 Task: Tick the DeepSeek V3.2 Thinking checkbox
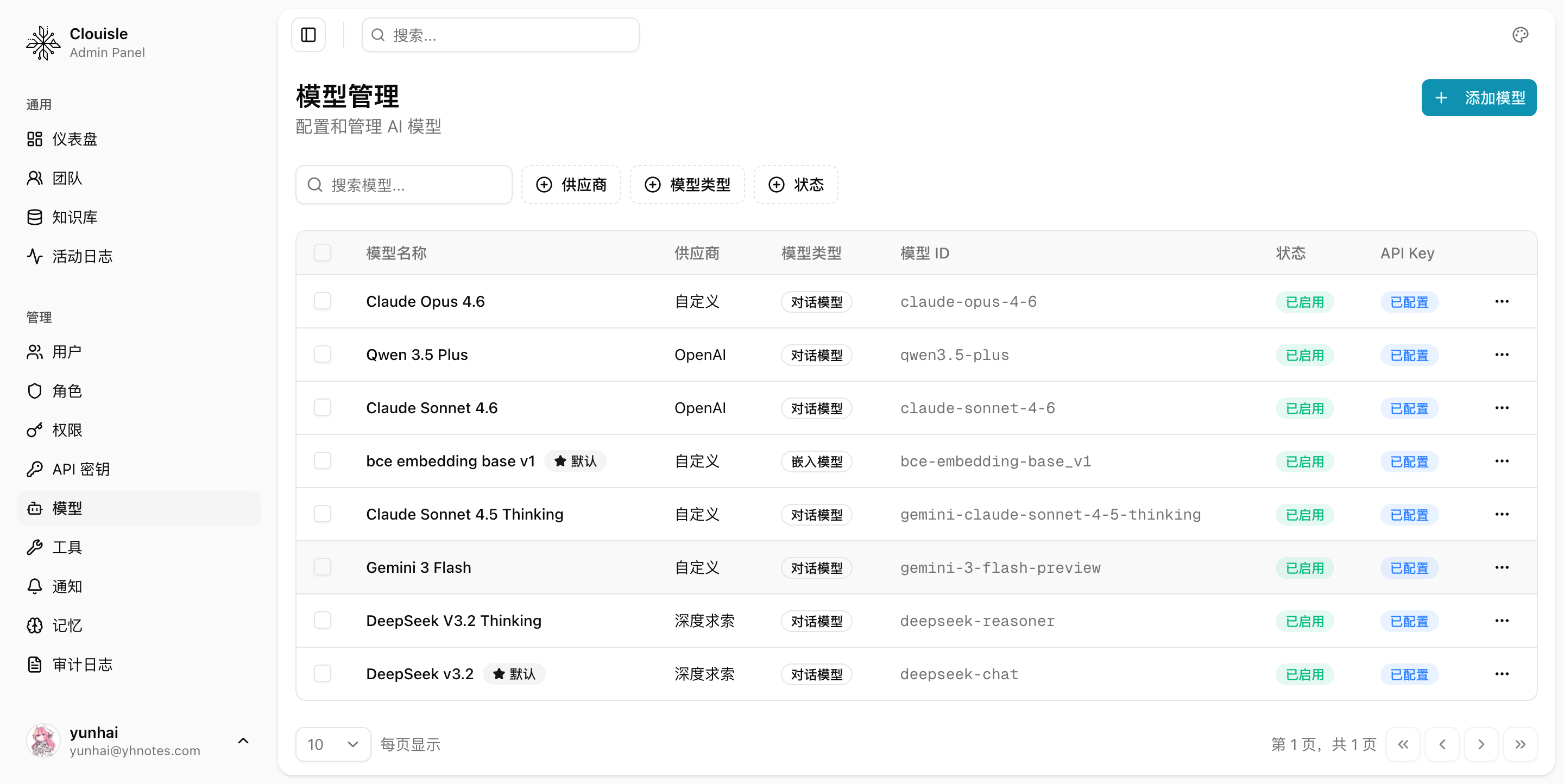[323, 620]
